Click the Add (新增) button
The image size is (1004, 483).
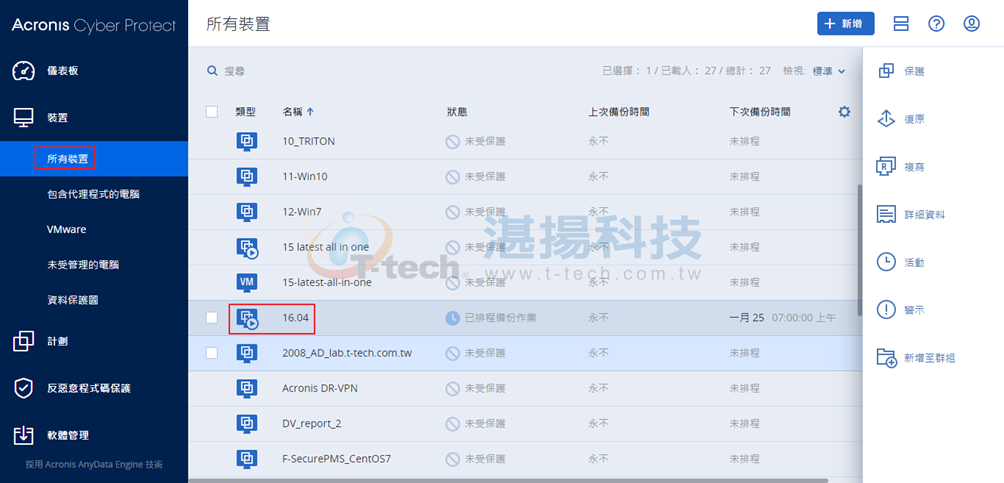[x=846, y=24]
